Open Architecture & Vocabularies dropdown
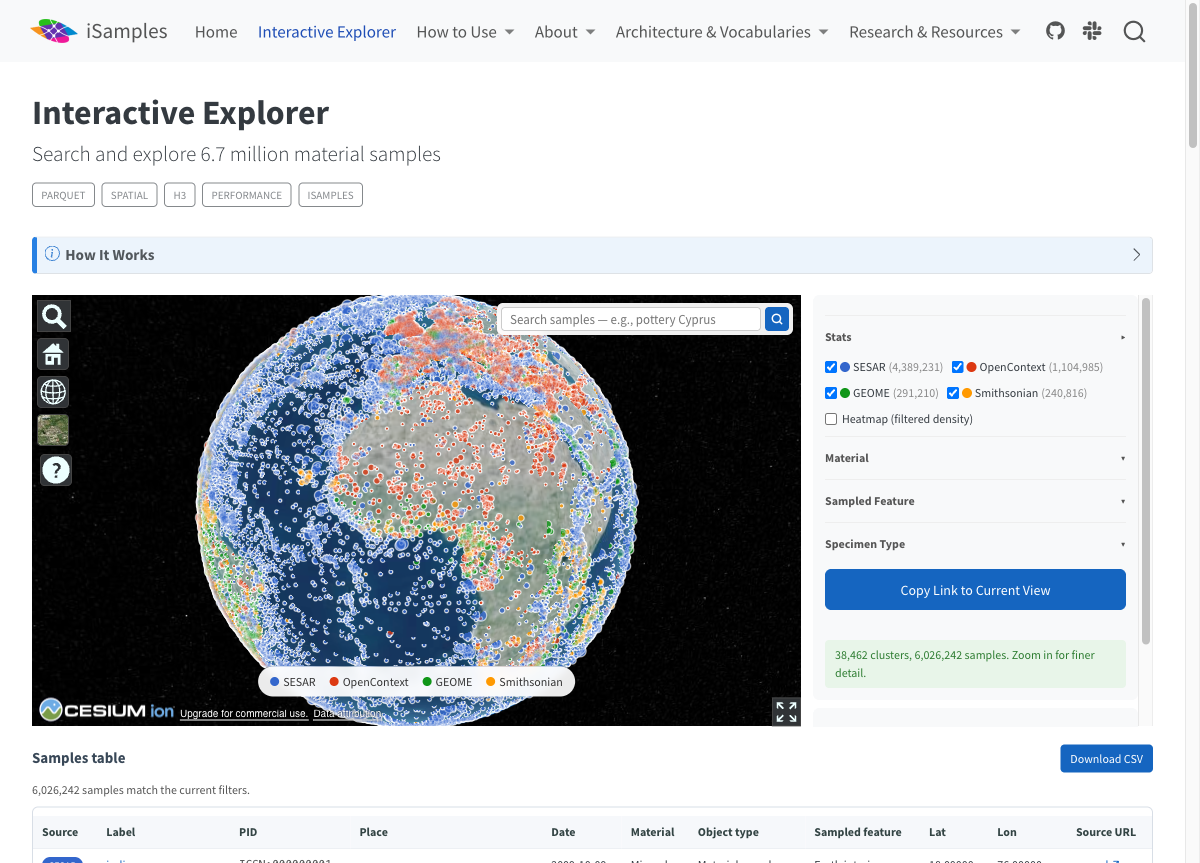Viewport: 1200px width, 863px height. [722, 32]
